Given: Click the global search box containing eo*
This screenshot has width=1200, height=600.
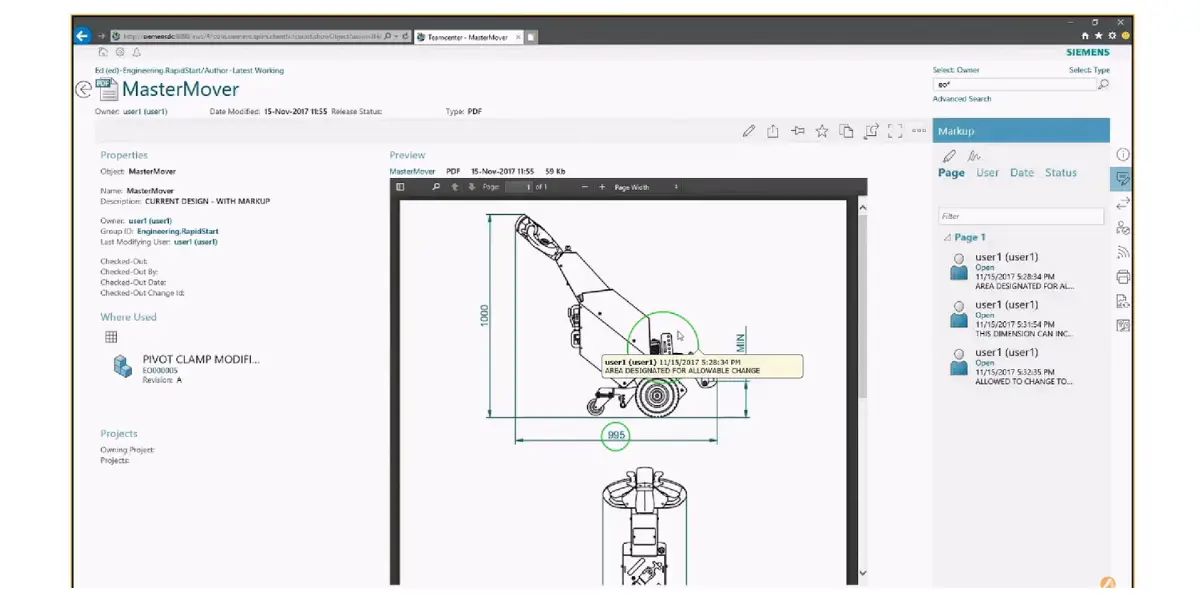Looking at the screenshot, I should click(1014, 85).
